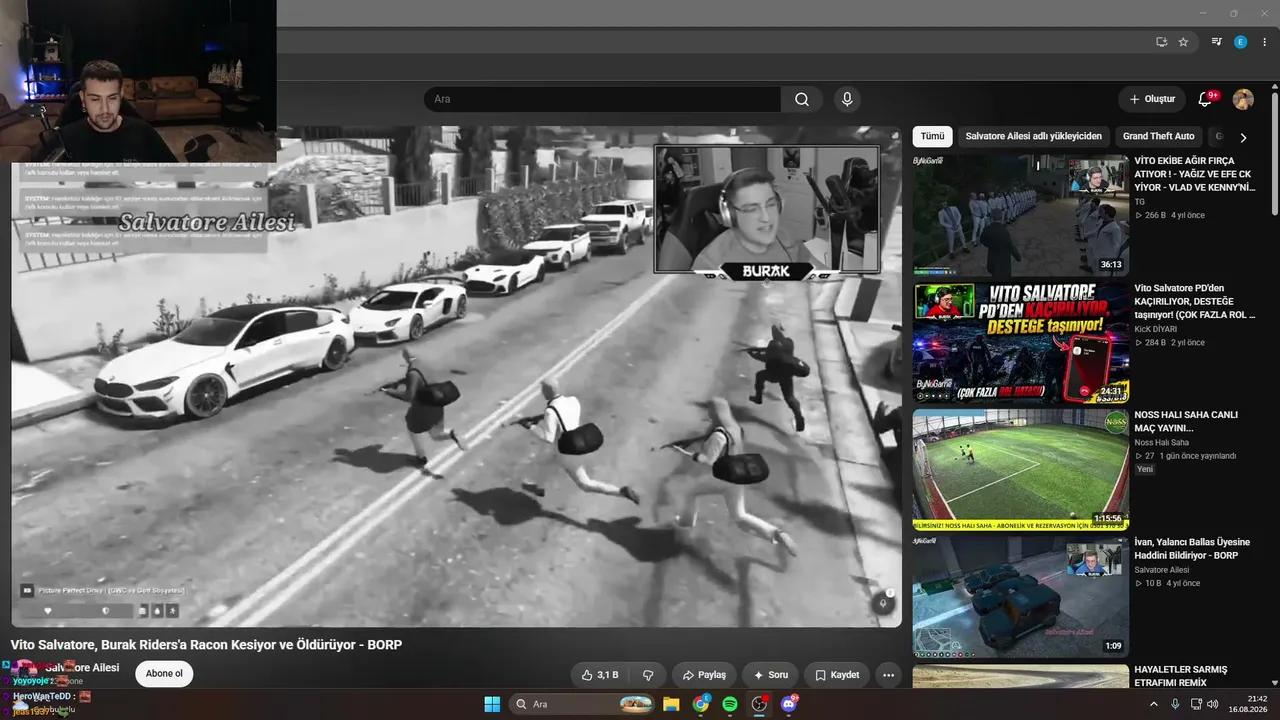Open "İvan, Yalancı Ballas Üyesine" video thumbnail

(x=1020, y=597)
